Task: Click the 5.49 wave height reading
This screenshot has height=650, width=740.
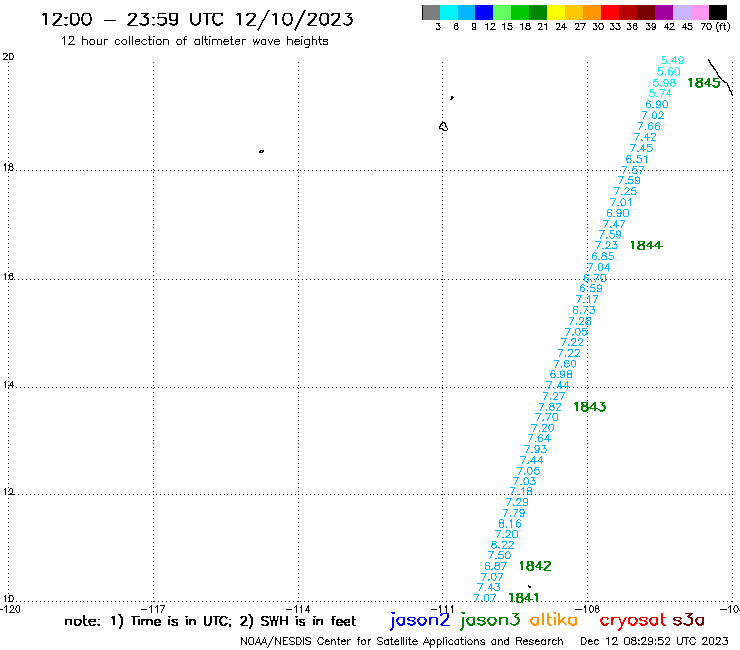Action: pos(673,60)
